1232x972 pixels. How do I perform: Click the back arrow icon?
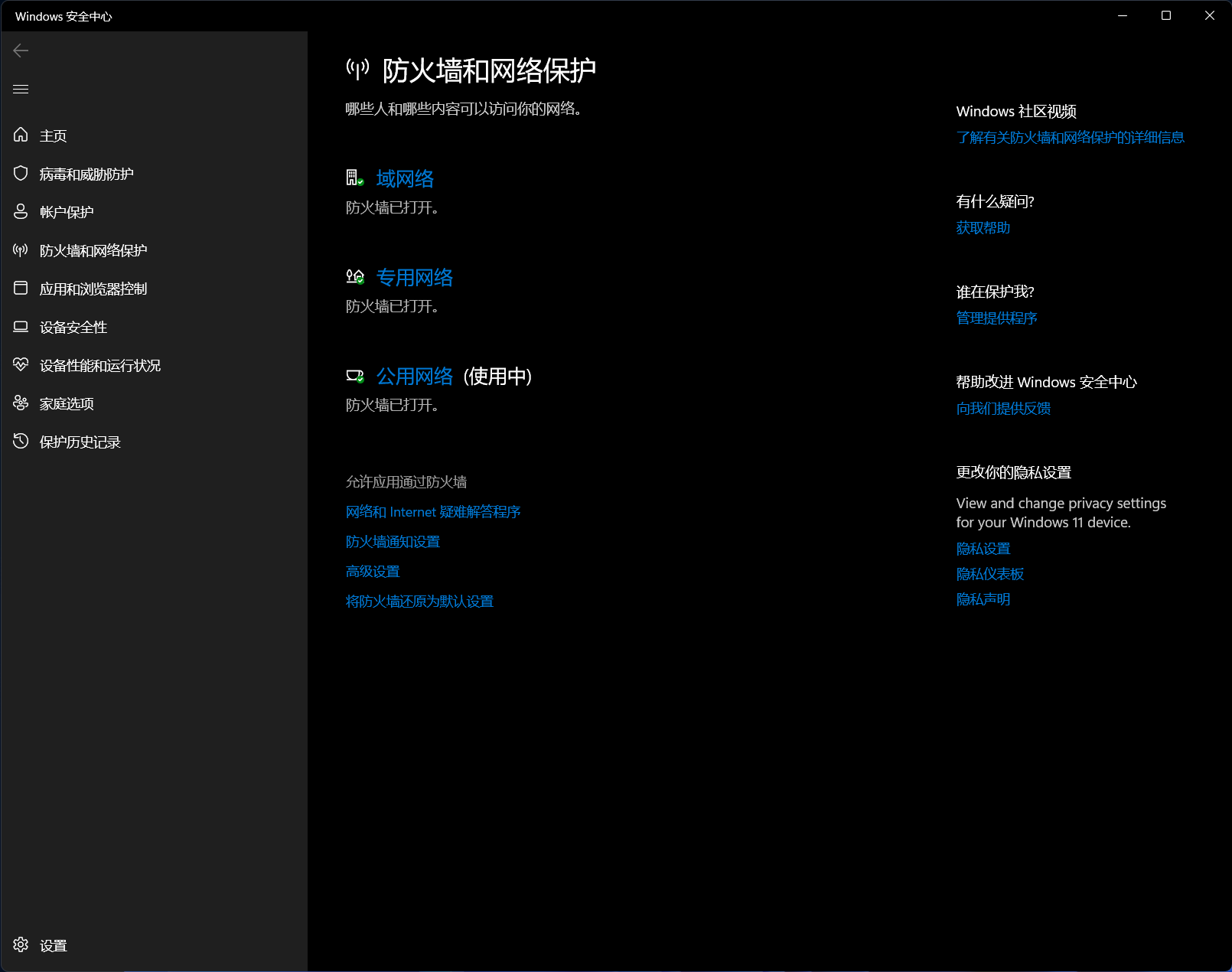21,51
